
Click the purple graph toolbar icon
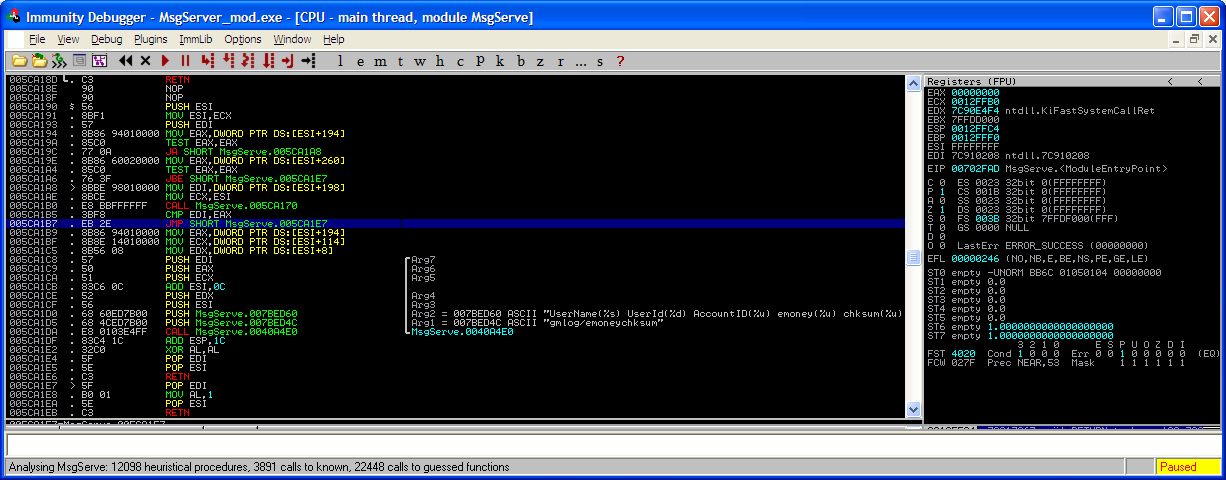pos(99,61)
